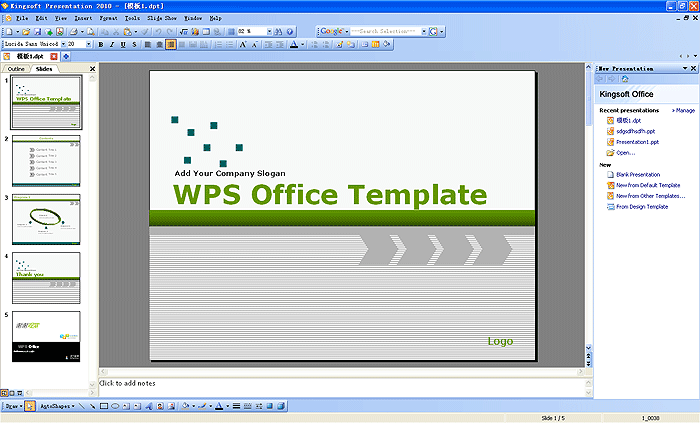Click From Design Template link
The height and width of the screenshot is (423, 700).
tap(642, 207)
